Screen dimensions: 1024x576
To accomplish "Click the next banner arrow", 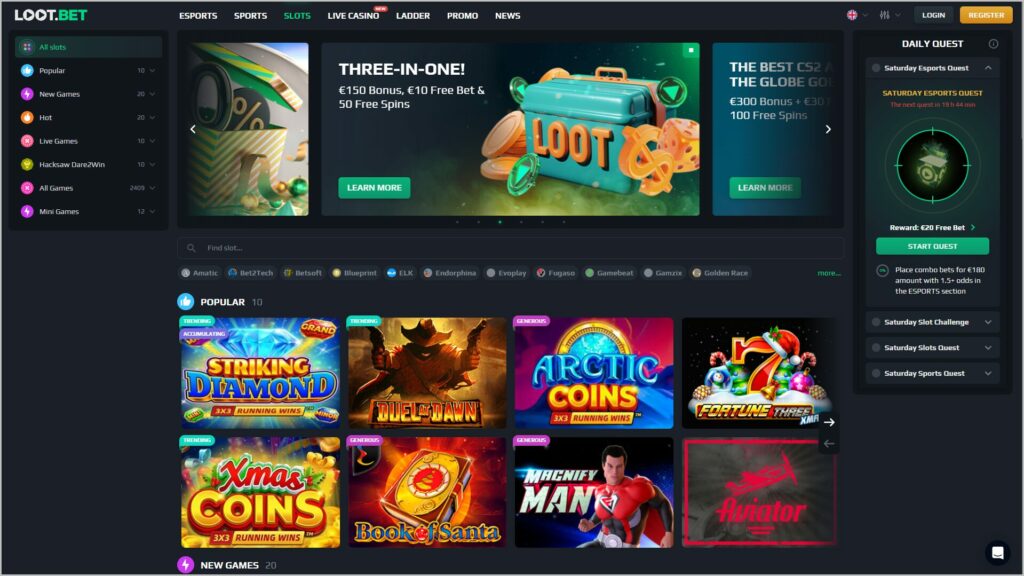I will tap(828, 129).
